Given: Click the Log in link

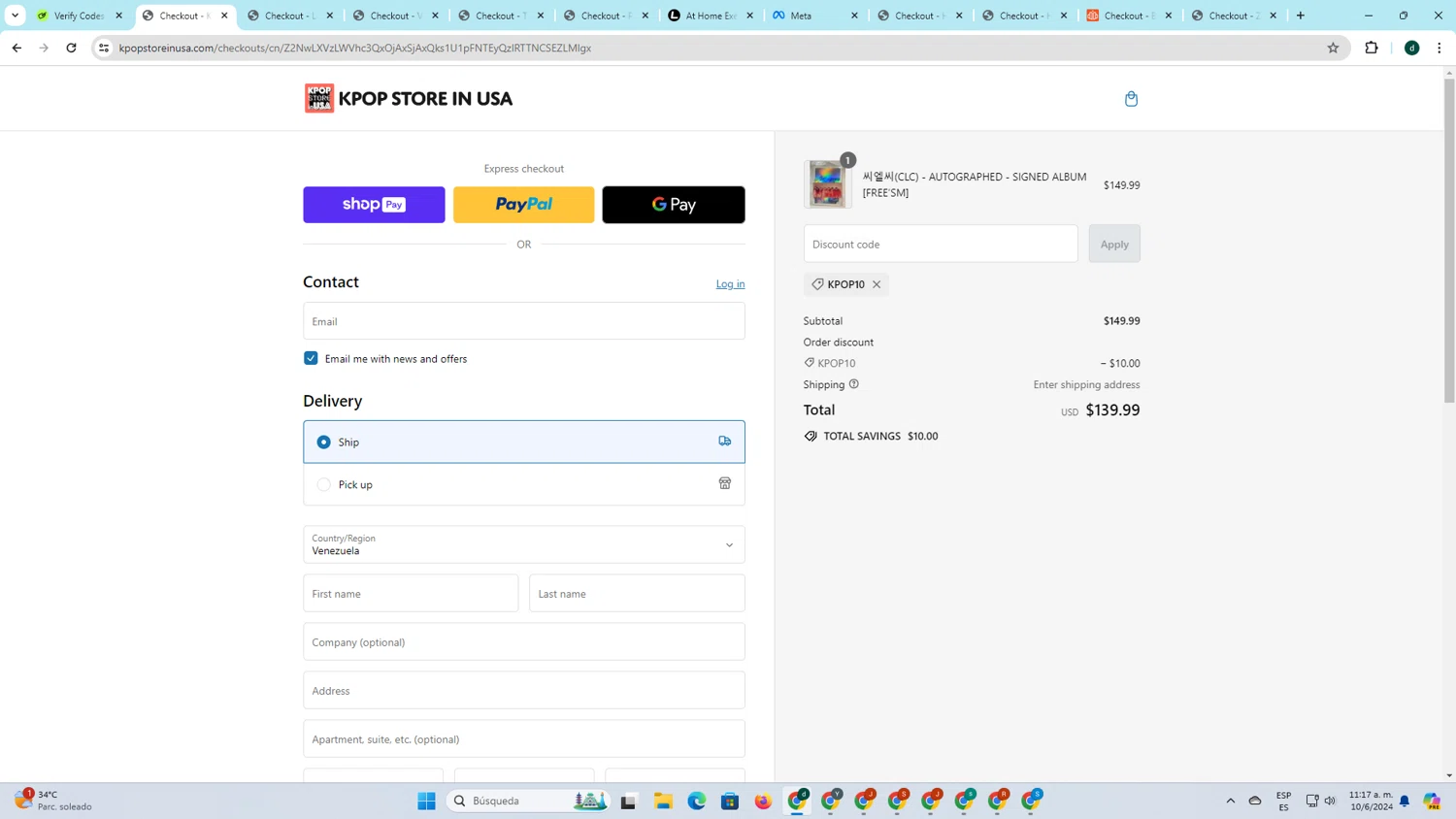Looking at the screenshot, I should [730, 284].
